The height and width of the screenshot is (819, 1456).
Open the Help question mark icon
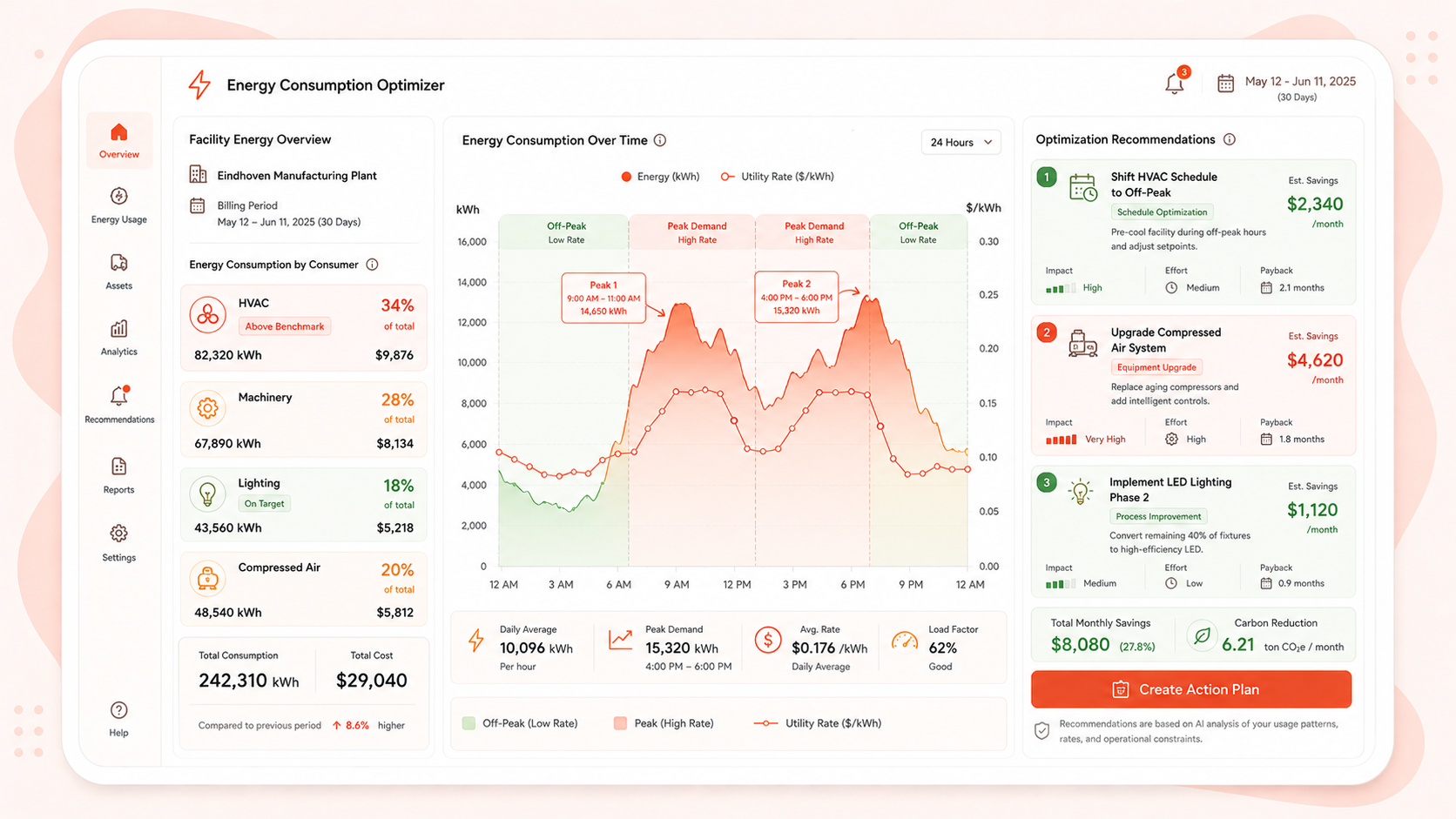[119, 710]
